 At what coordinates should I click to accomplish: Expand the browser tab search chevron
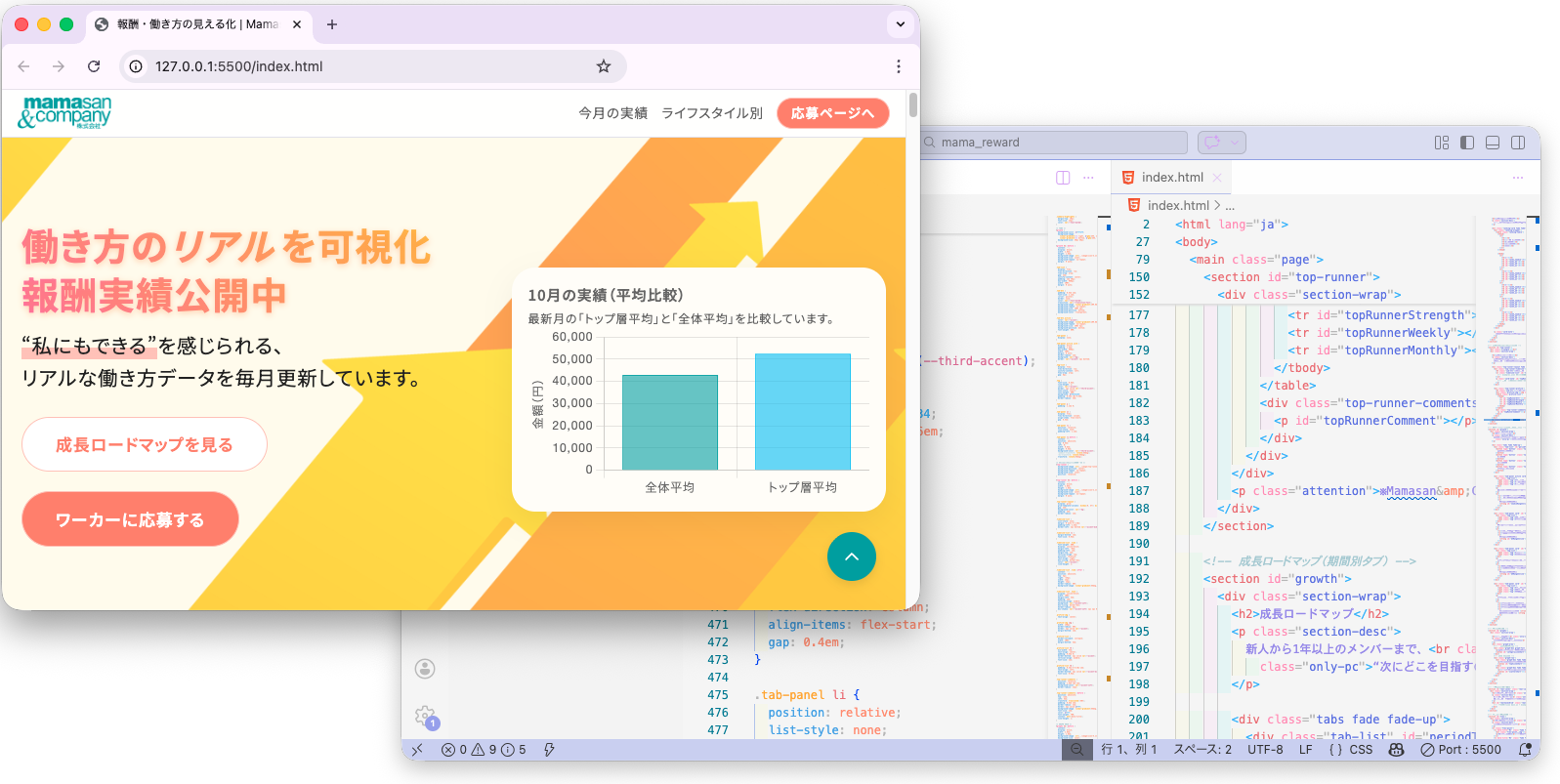tap(900, 24)
